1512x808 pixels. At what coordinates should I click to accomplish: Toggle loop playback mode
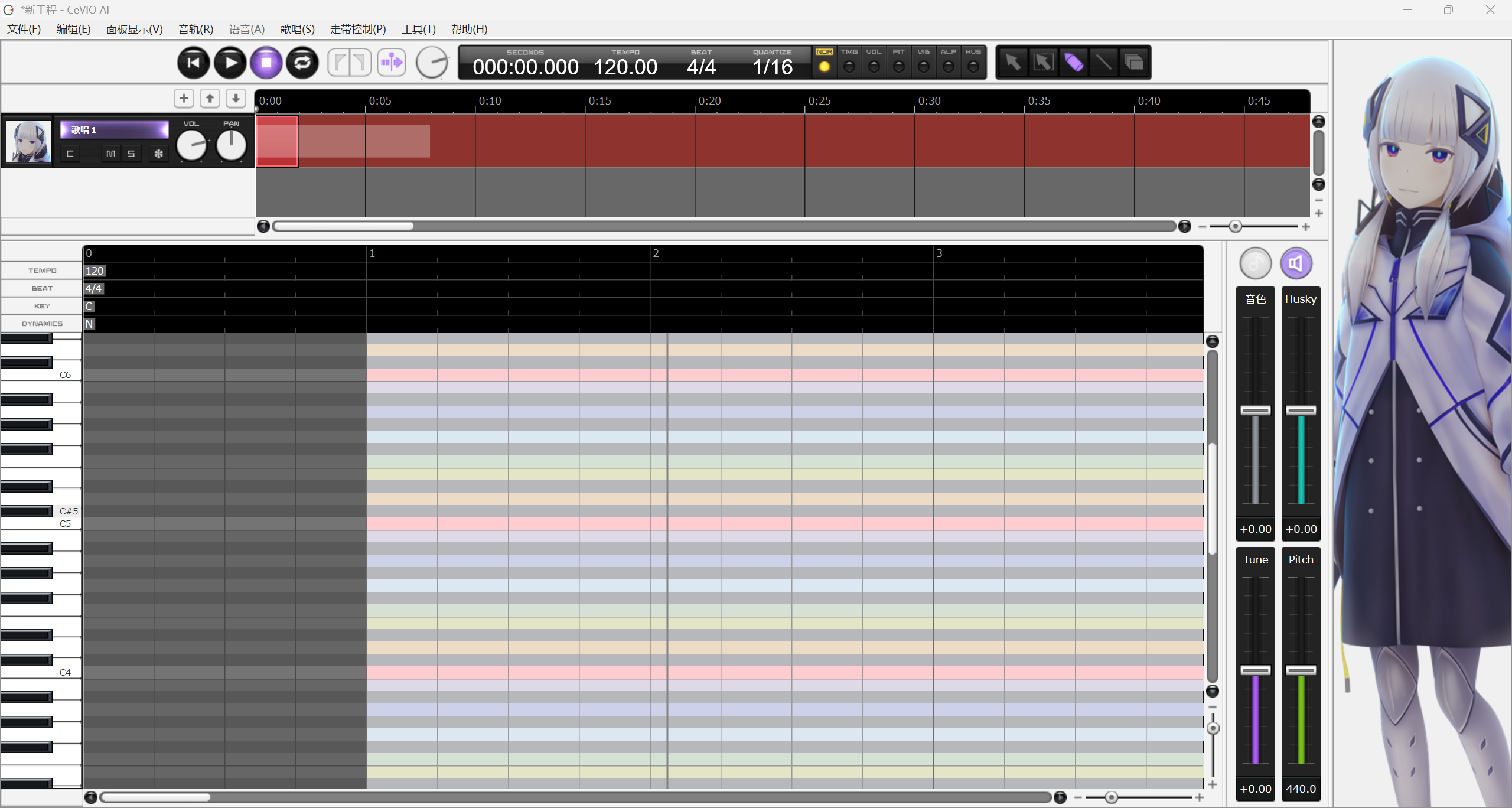[302, 63]
